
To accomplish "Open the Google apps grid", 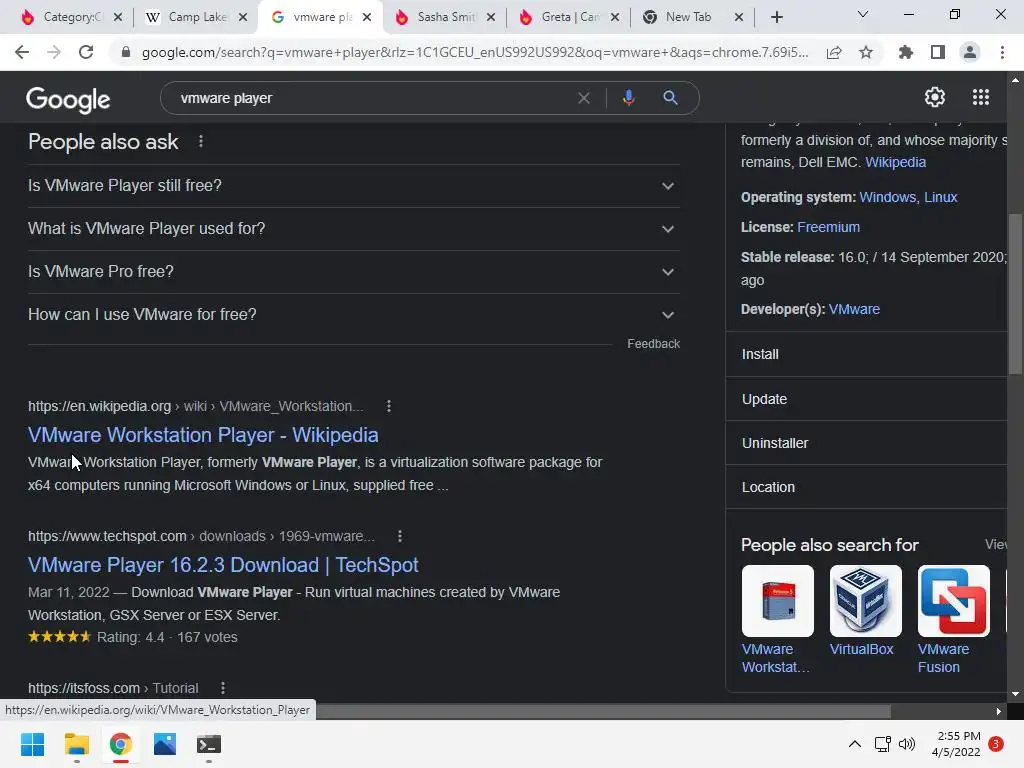I will pos(981,97).
